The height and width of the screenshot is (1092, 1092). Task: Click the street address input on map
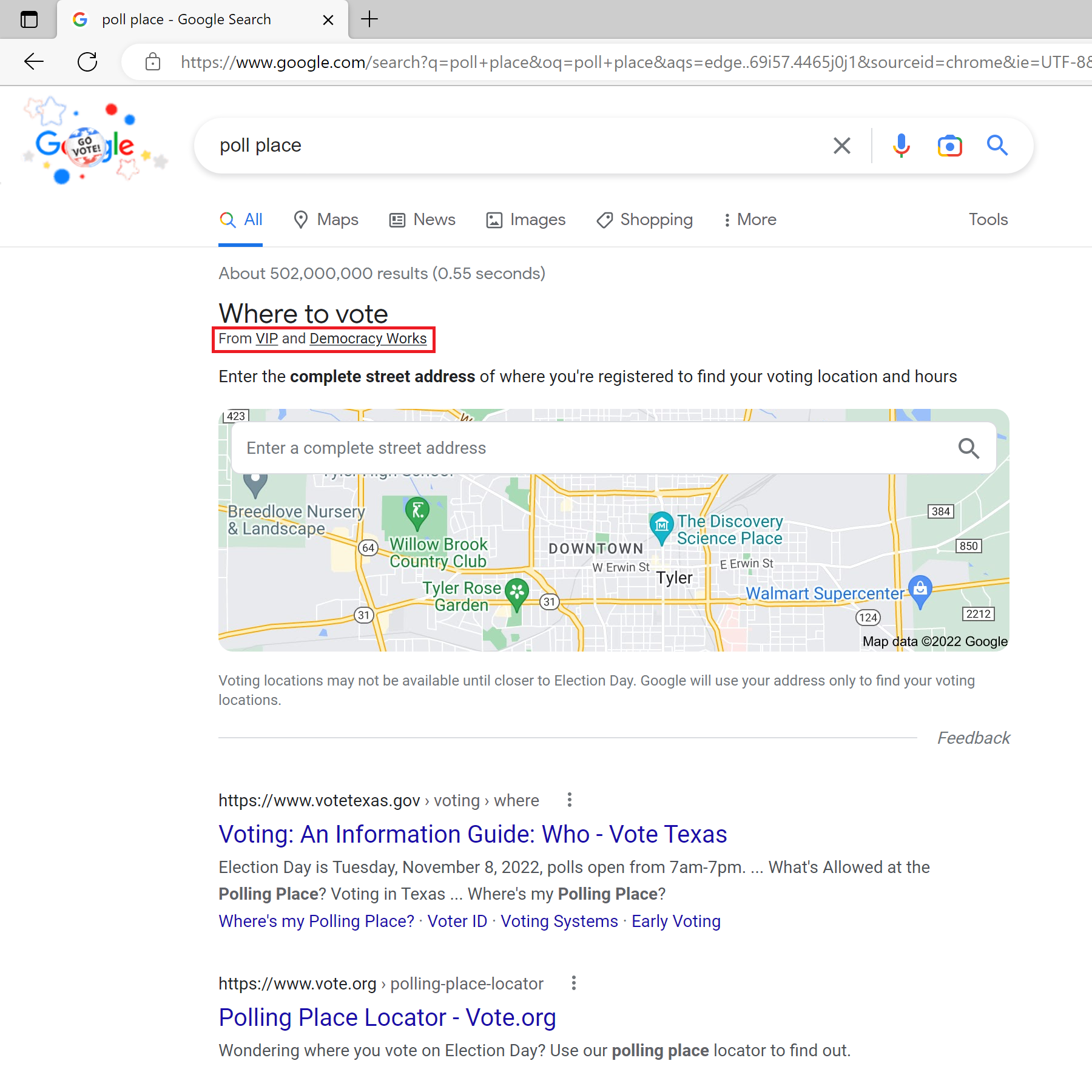tap(595, 448)
